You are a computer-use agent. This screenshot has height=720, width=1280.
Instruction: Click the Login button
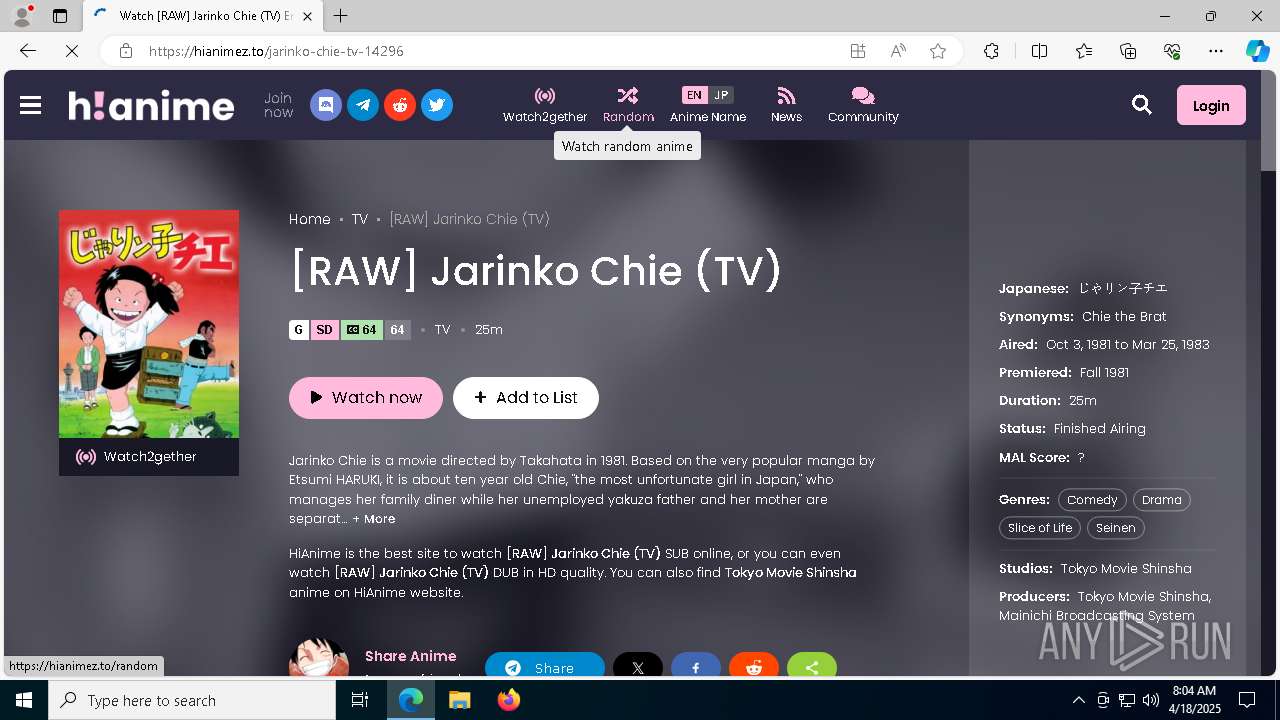pos(1211,105)
